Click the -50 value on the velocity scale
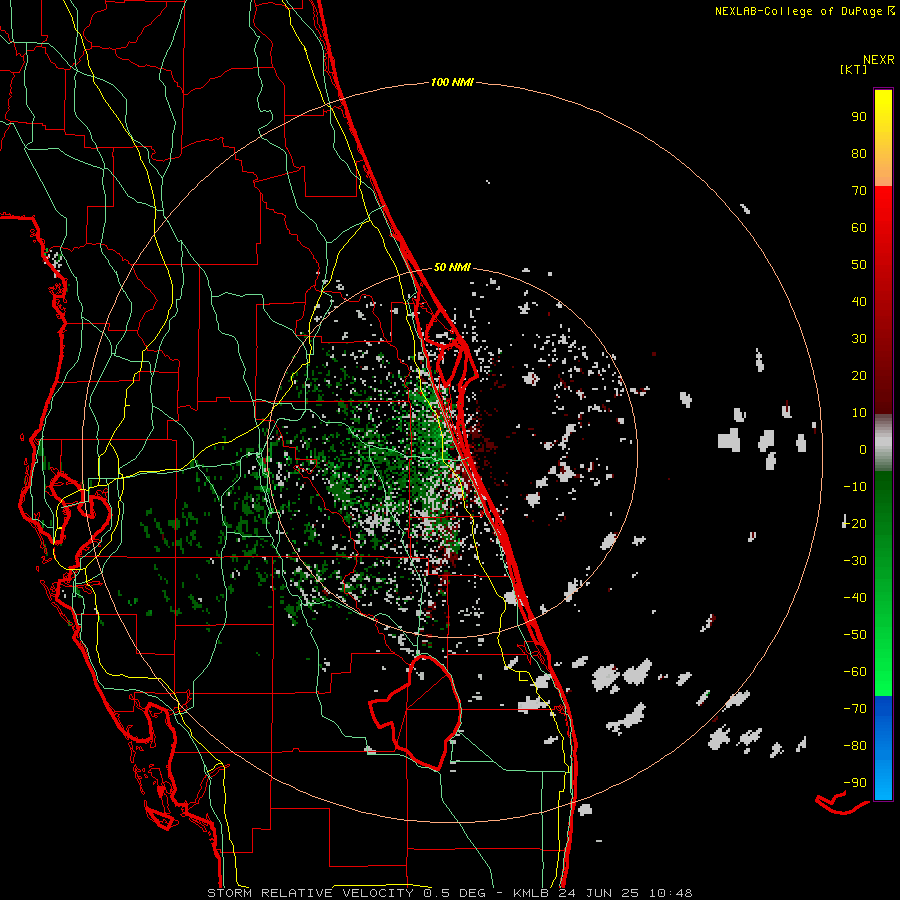This screenshot has width=900, height=900. tap(855, 635)
